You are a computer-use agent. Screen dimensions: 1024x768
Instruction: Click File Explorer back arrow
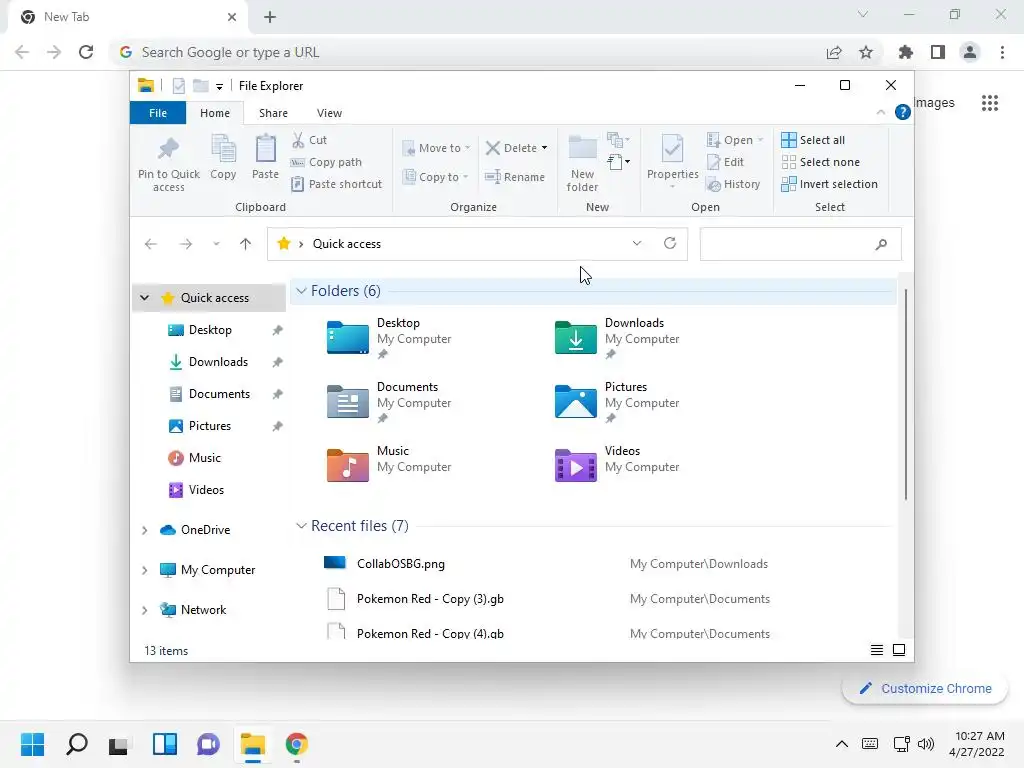pos(151,244)
